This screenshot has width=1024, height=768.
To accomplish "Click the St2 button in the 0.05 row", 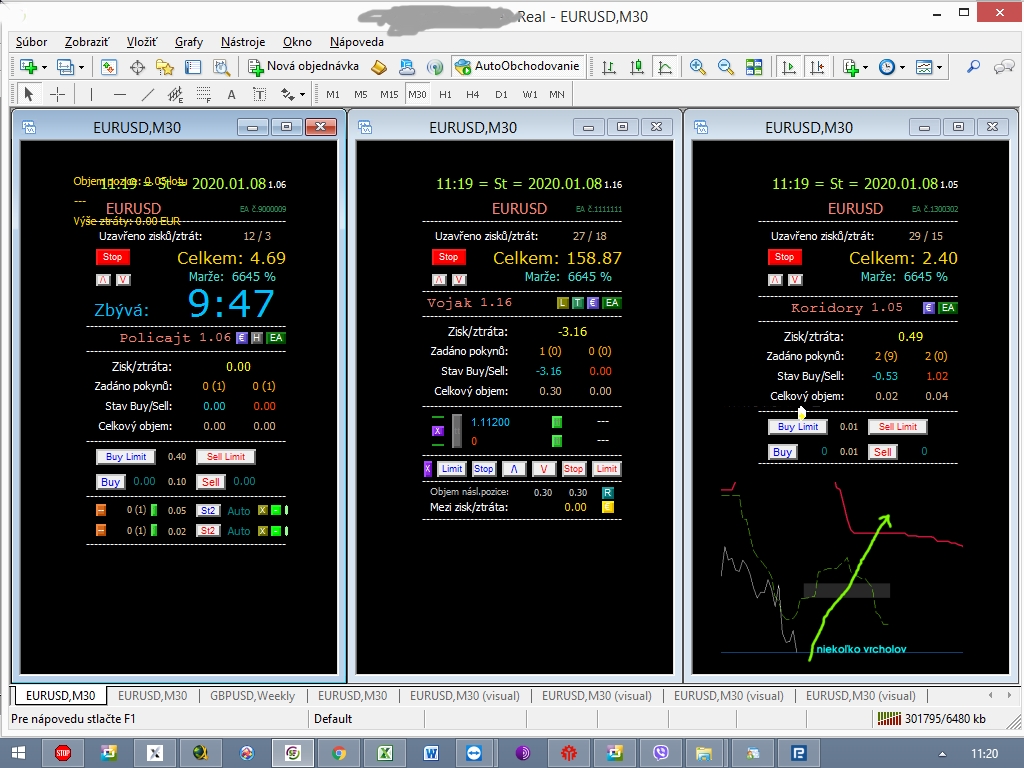I will 208,511.
